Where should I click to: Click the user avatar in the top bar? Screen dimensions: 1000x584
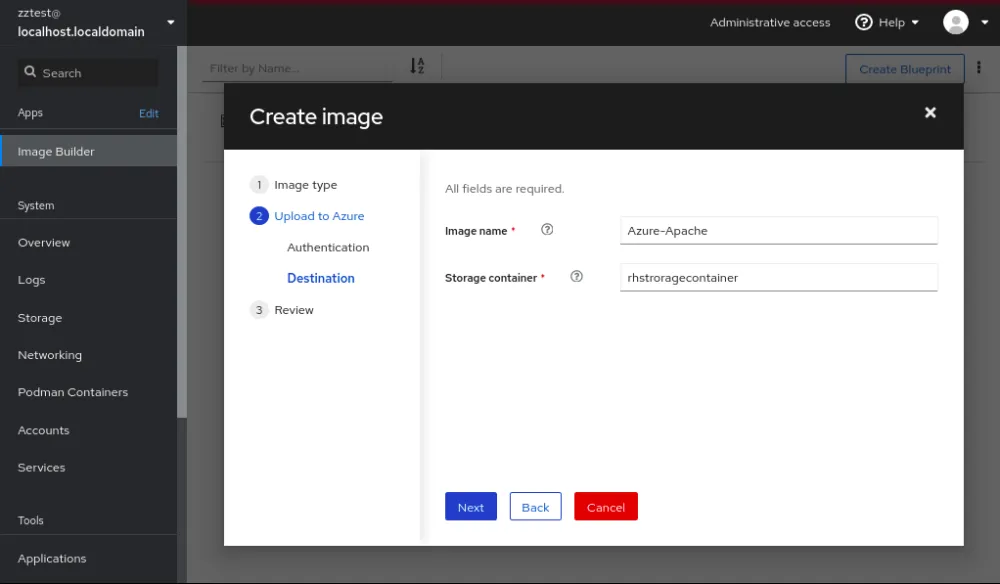coord(955,21)
